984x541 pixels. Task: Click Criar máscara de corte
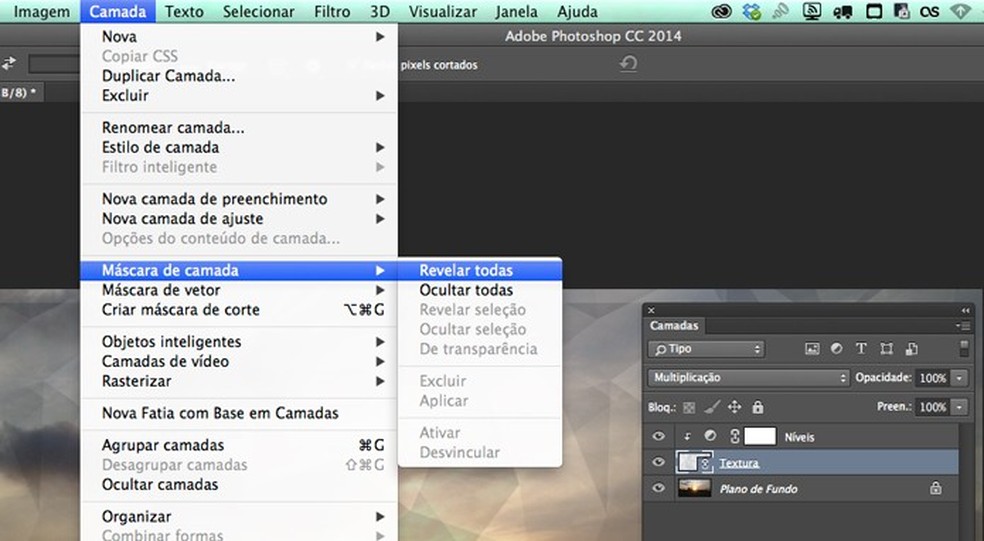click(x=239, y=309)
